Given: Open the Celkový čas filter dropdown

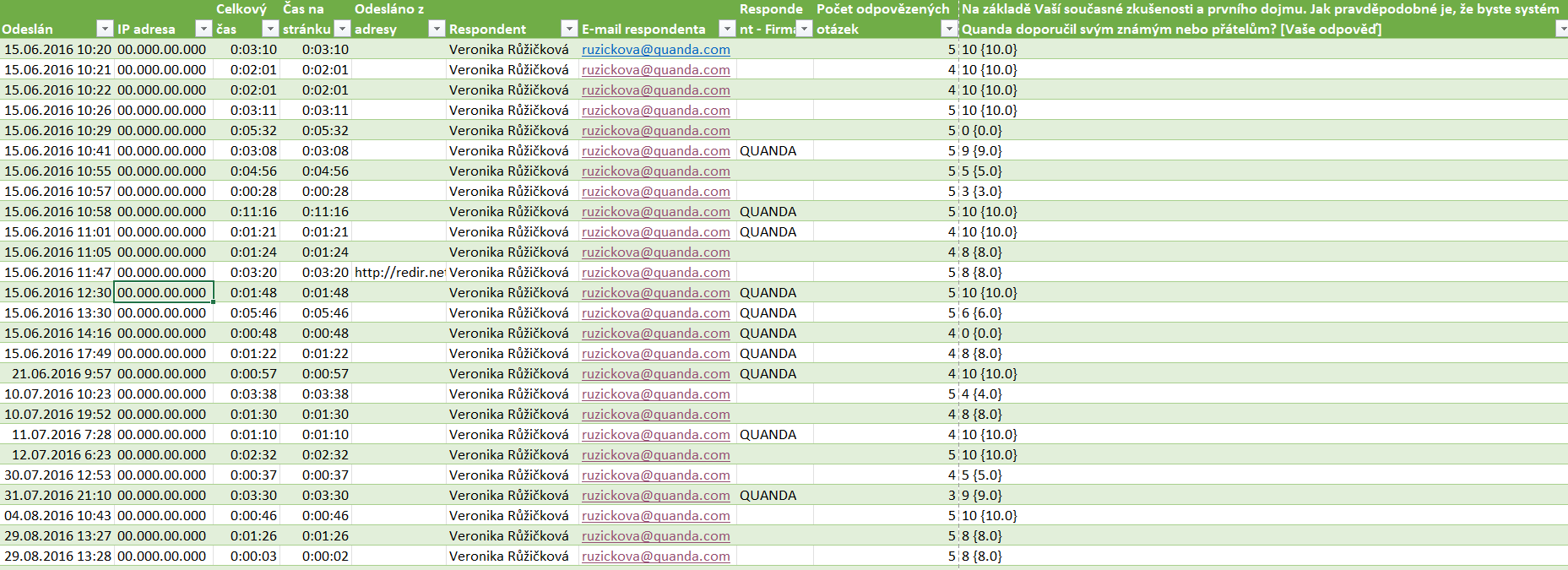Looking at the screenshot, I should (x=271, y=29).
